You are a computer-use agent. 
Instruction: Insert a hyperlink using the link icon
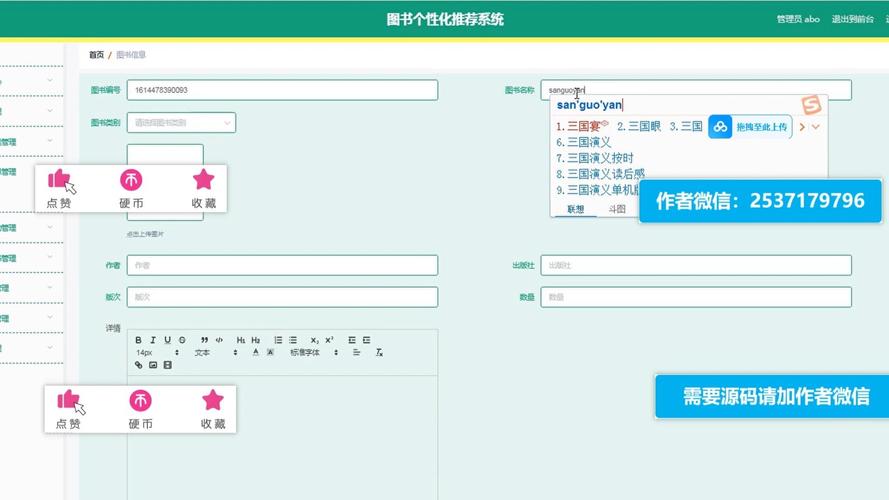pos(138,365)
